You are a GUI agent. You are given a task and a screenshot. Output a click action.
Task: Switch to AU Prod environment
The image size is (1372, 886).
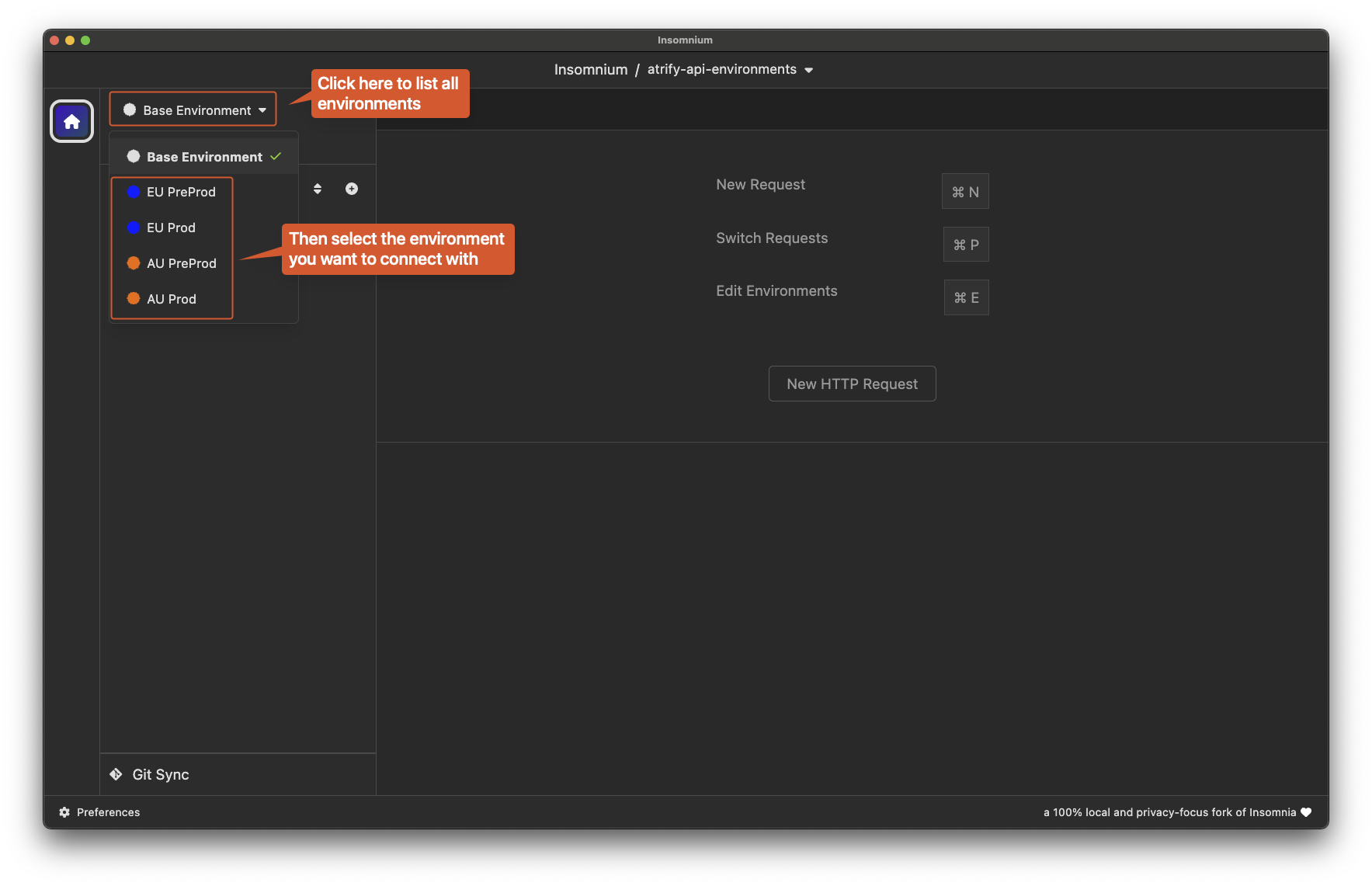pos(172,299)
